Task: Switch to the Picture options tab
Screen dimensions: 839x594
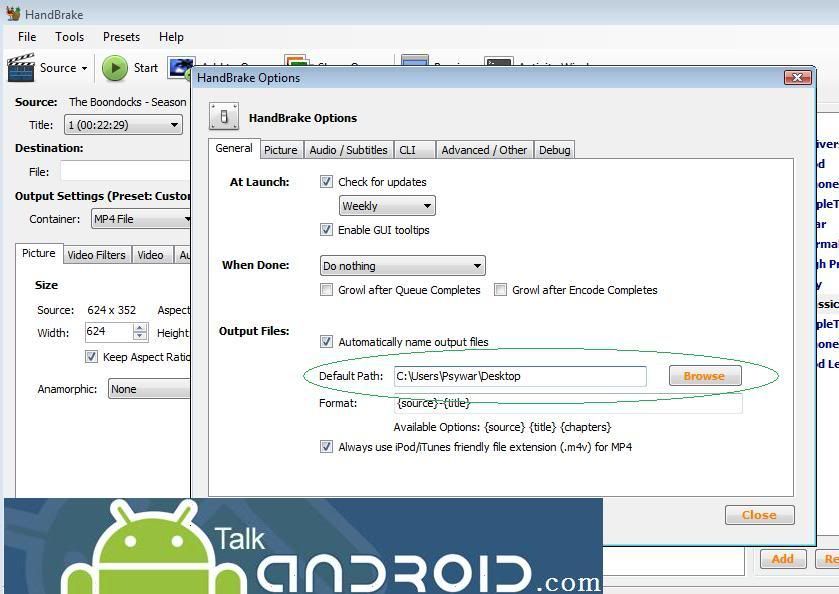Action: (x=281, y=150)
